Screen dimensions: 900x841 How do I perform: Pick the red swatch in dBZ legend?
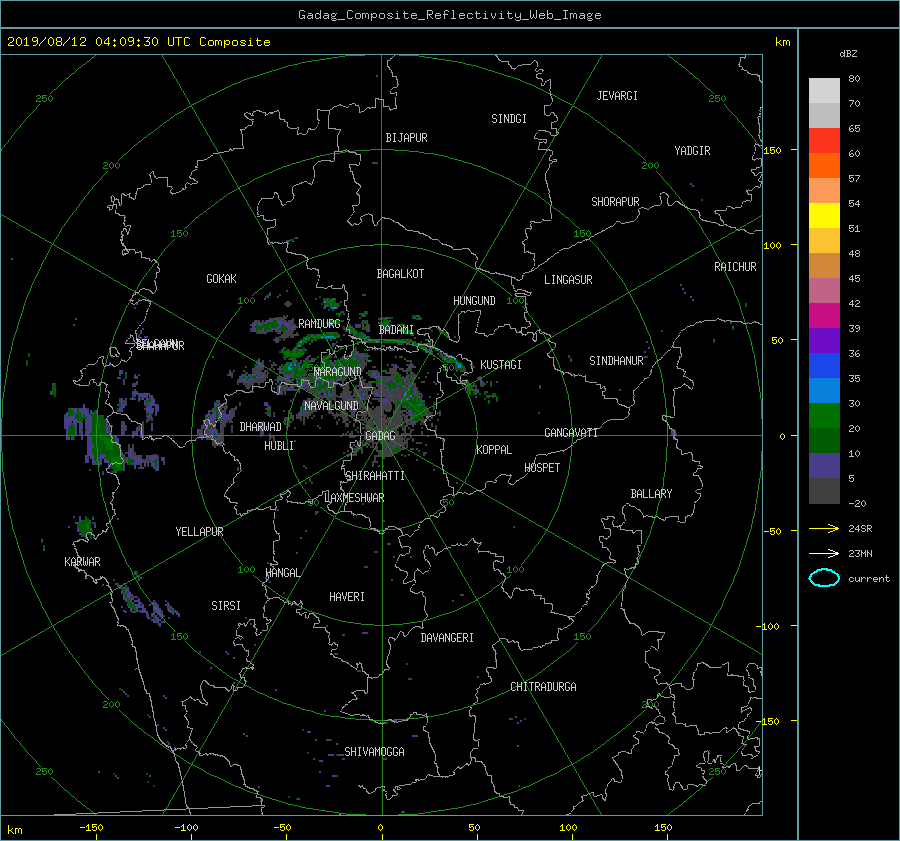824,141
